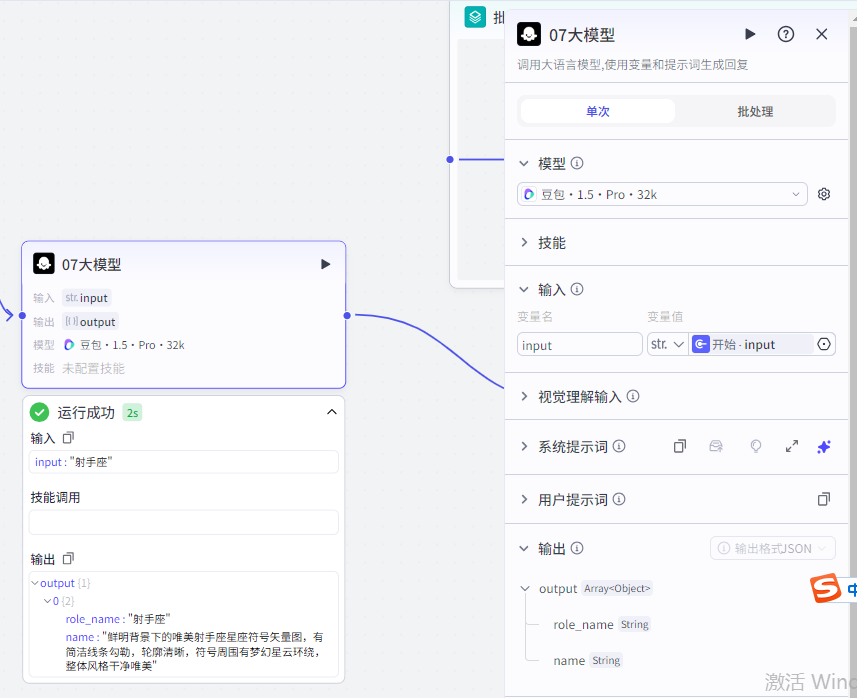Image resolution: width=857 pixels, height=698 pixels.
Task: Click the AI sparkle icon beside 系统提示词
Action: coord(824,447)
